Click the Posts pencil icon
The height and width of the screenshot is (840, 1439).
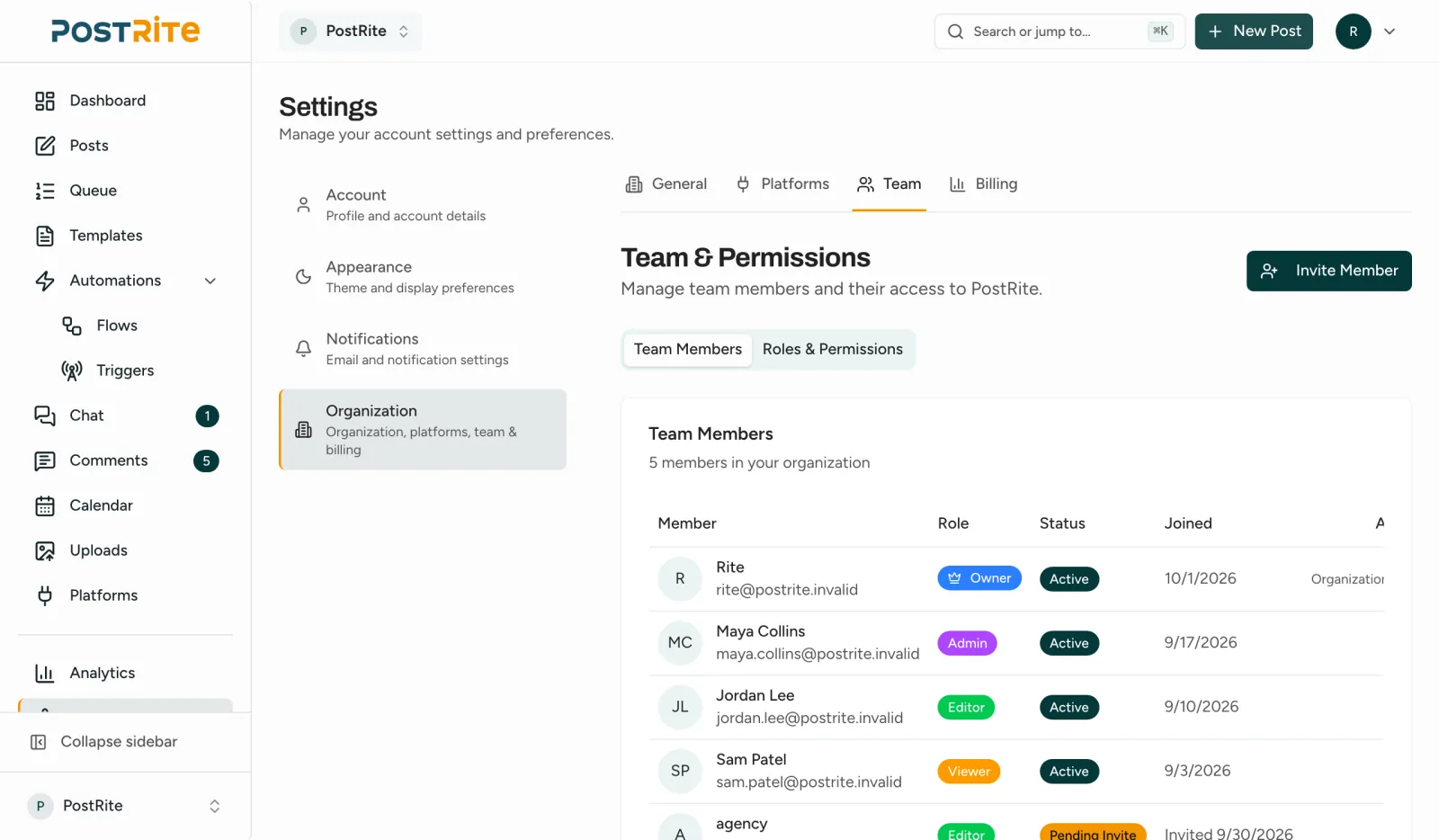(x=45, y=146)
